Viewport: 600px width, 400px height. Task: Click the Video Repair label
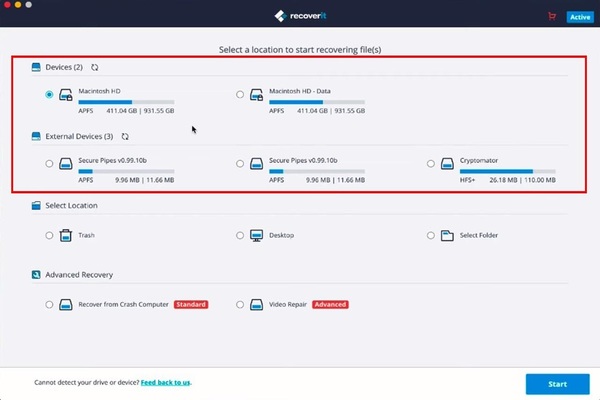pyautogui.click(x=288, y=305)
